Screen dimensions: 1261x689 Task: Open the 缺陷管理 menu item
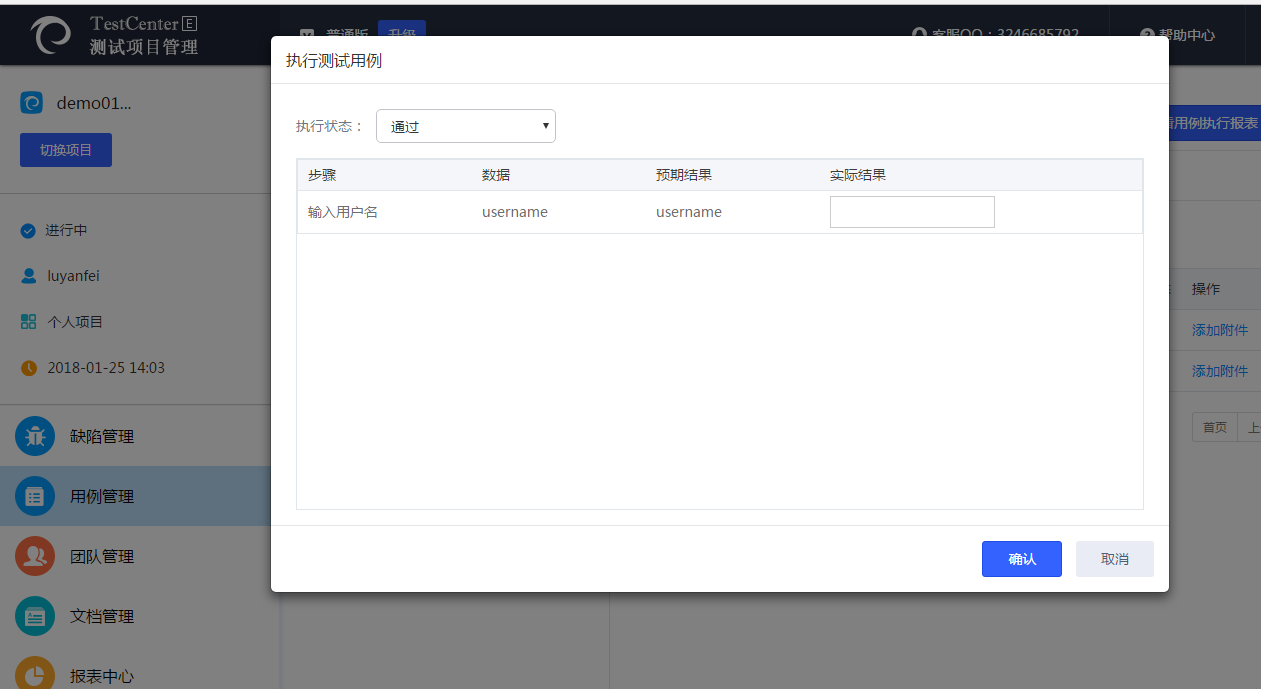coord(102,436)
